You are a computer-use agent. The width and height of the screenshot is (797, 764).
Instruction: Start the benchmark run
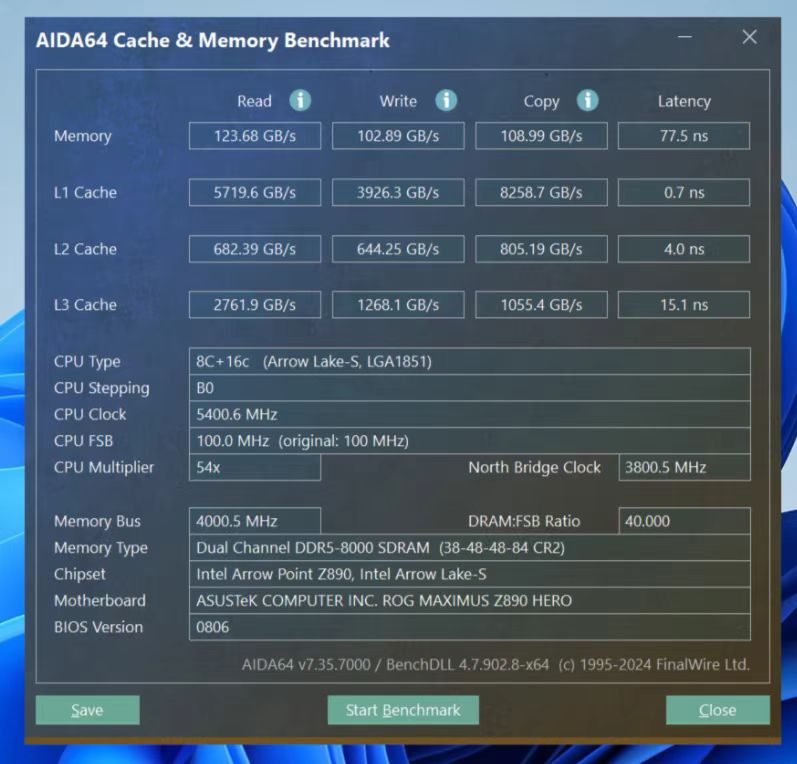pyautogui.click(x=403, y=710)
